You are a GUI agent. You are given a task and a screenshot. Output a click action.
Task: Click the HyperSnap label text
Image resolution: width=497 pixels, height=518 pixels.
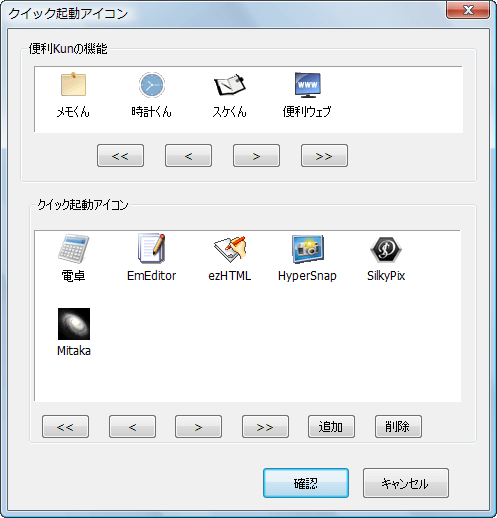[x=307, y=276]
